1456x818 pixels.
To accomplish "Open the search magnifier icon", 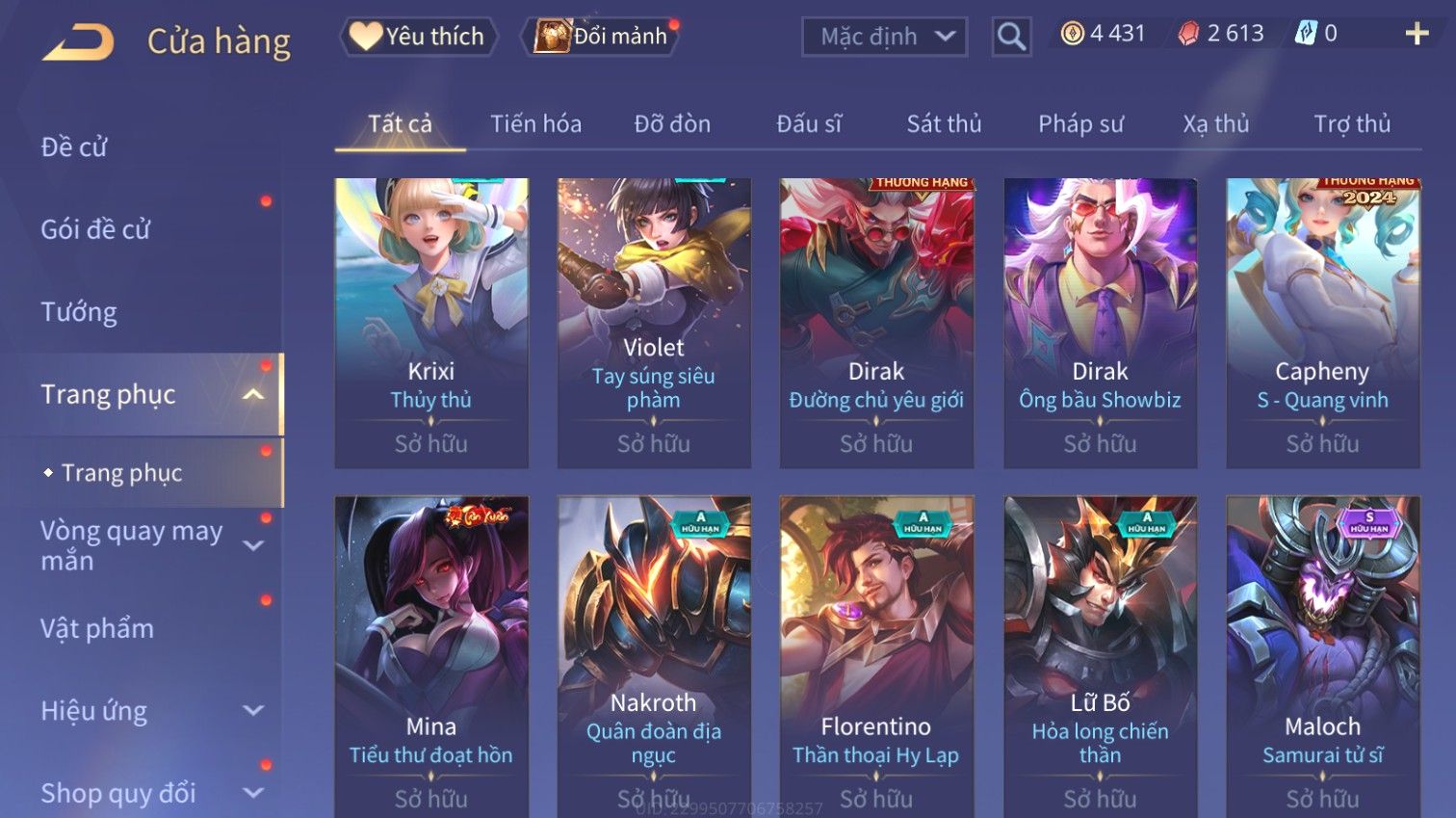I will point(1011,37).
